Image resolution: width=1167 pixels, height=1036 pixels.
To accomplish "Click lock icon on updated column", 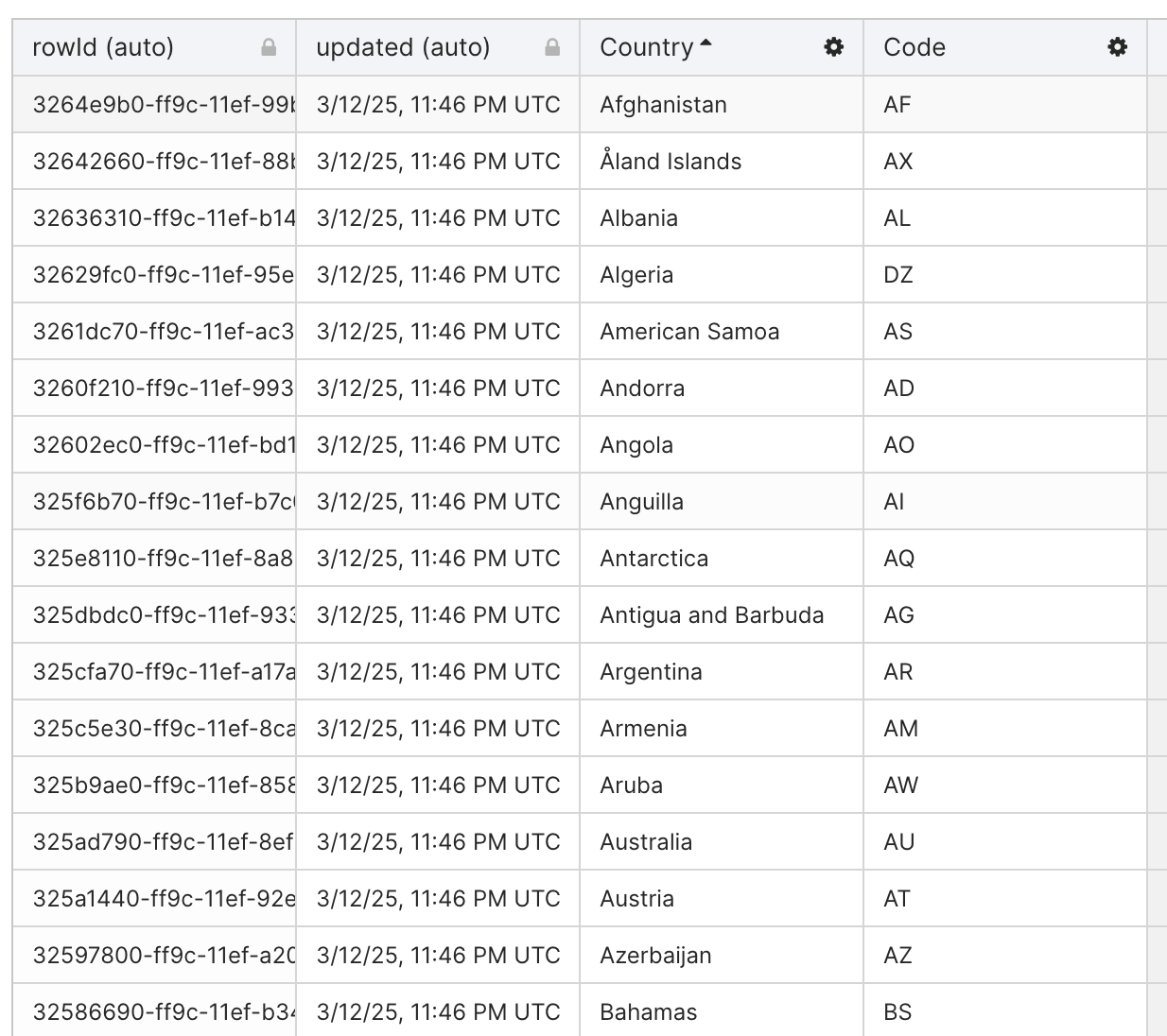I will point(552,47).
